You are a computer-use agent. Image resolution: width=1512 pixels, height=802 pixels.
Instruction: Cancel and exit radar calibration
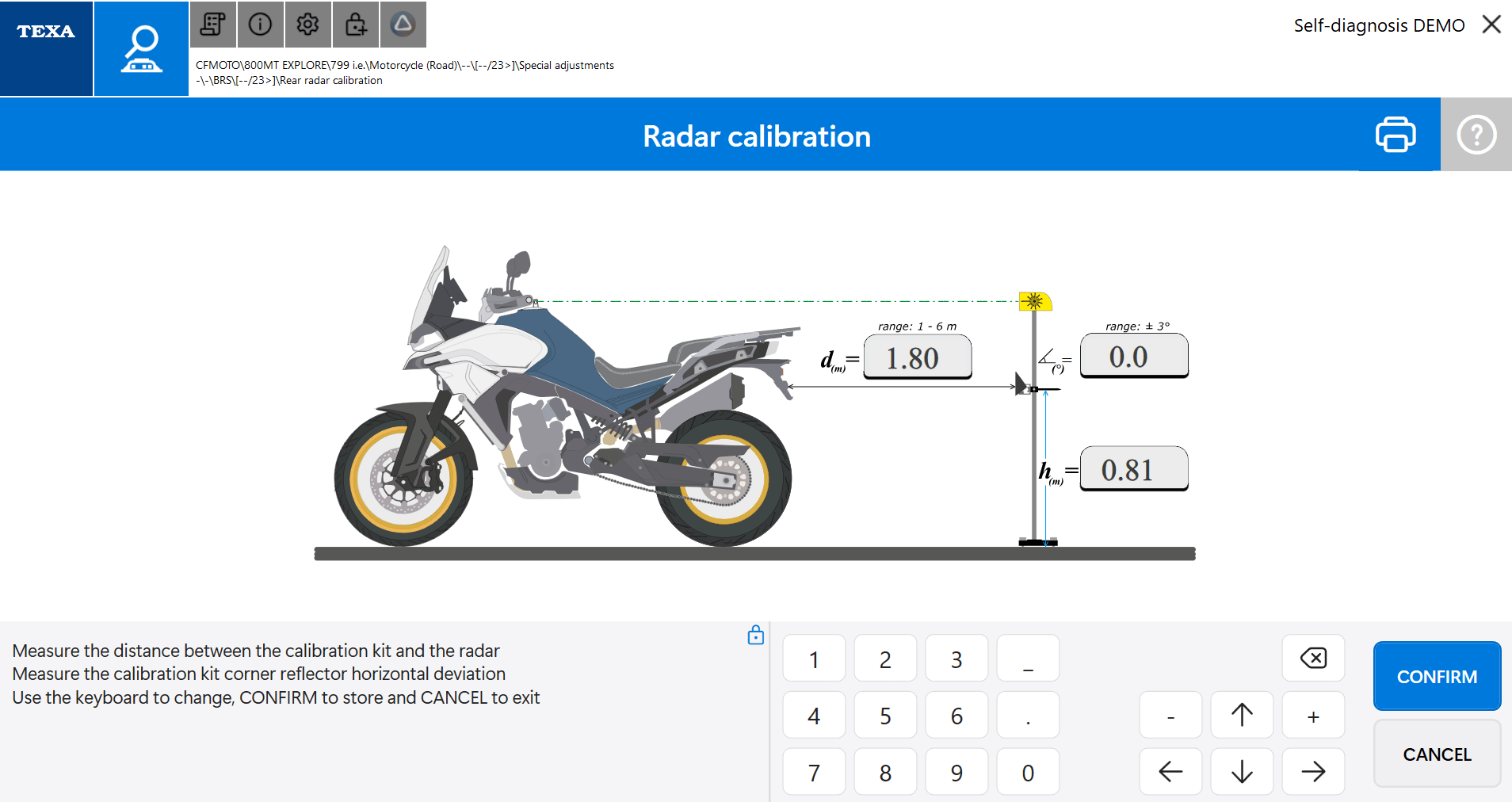1436,754
